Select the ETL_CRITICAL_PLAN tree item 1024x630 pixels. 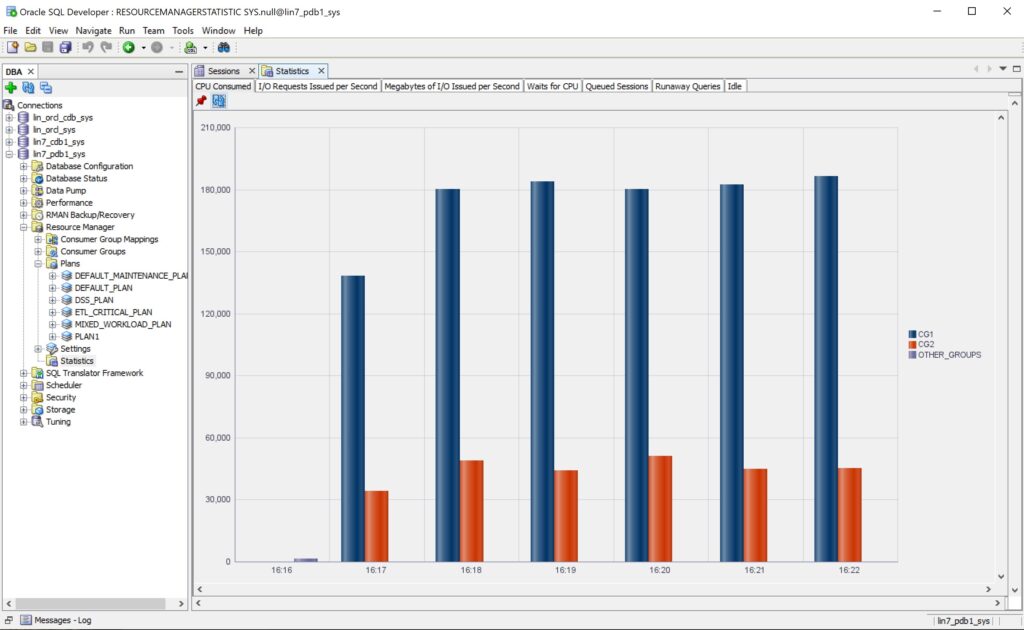(x=113, y=312)
